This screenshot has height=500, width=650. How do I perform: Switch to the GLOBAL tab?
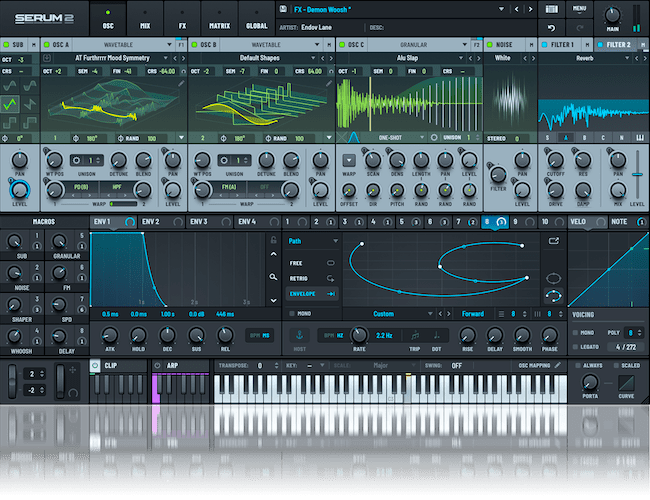tap(257, 19)
